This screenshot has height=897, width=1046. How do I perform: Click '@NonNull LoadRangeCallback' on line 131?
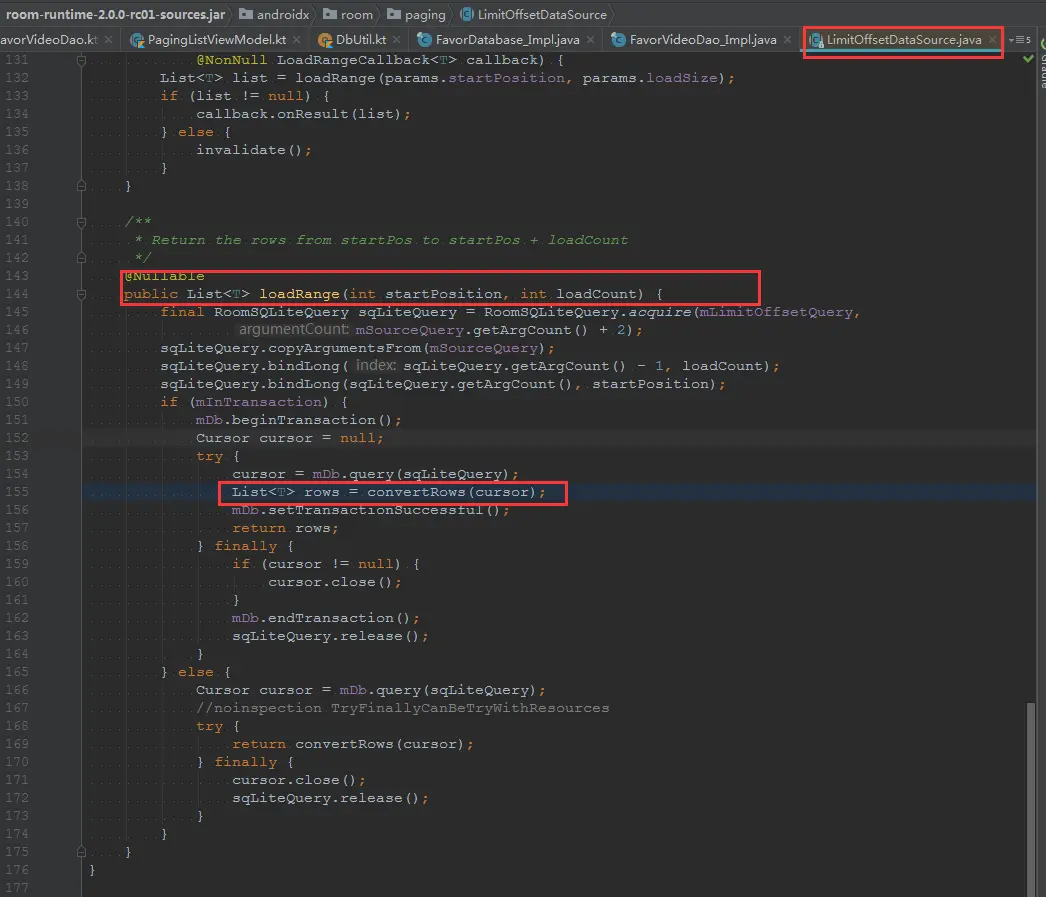point(327,60)
